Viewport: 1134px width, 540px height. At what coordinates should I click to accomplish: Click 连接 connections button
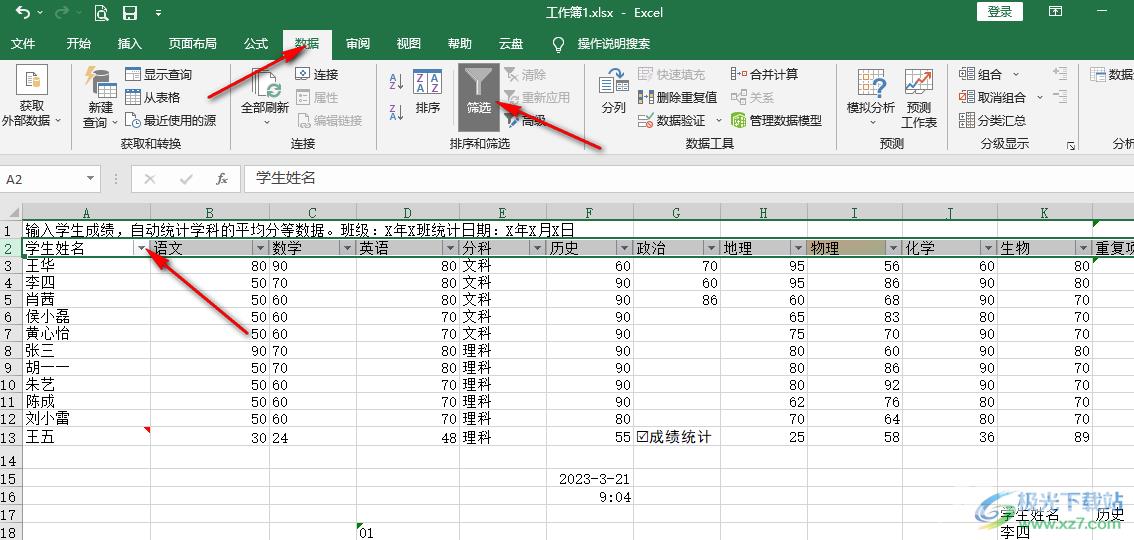pos(317,74)
